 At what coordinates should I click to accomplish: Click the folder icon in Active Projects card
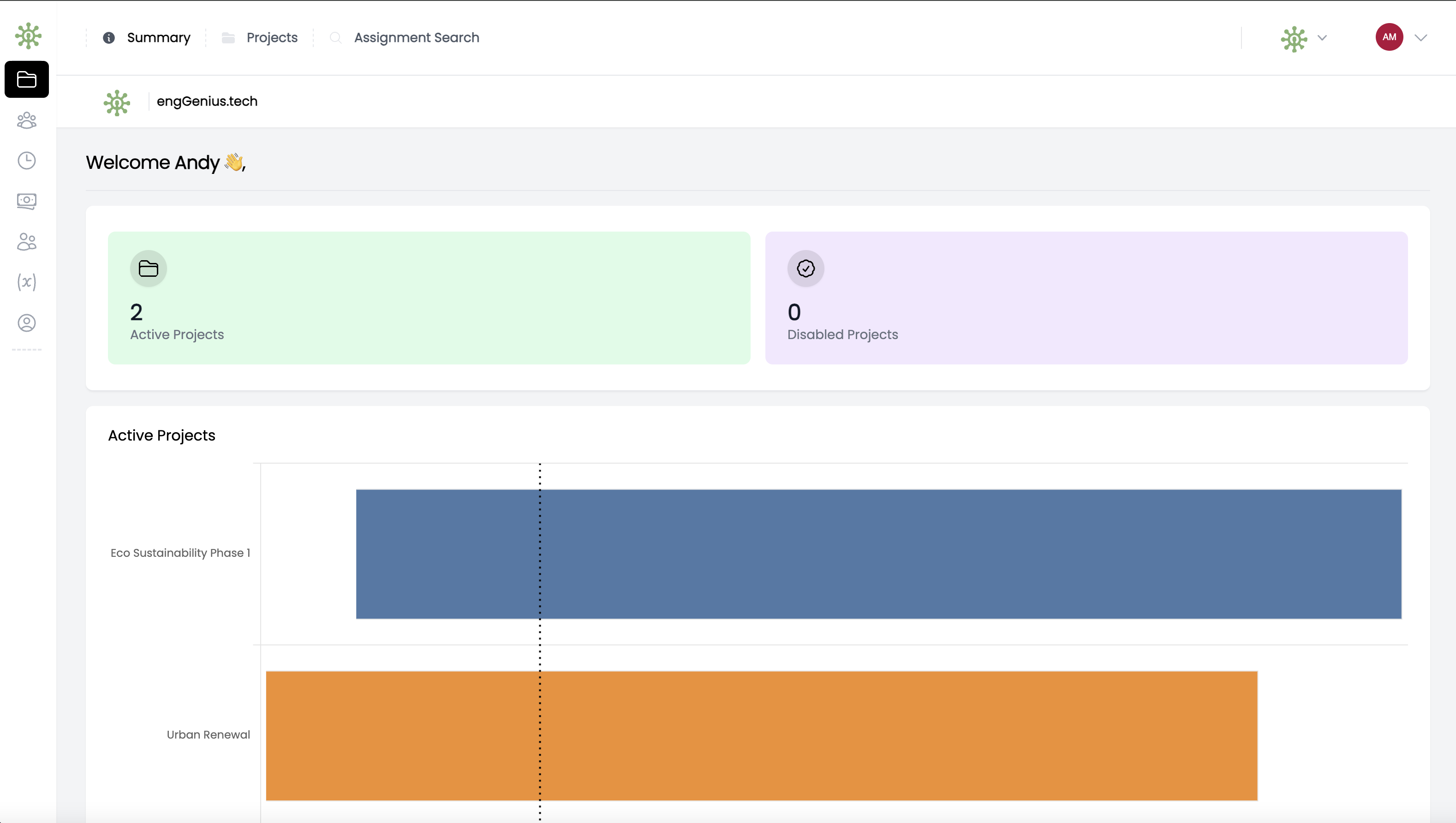[148, 268]
